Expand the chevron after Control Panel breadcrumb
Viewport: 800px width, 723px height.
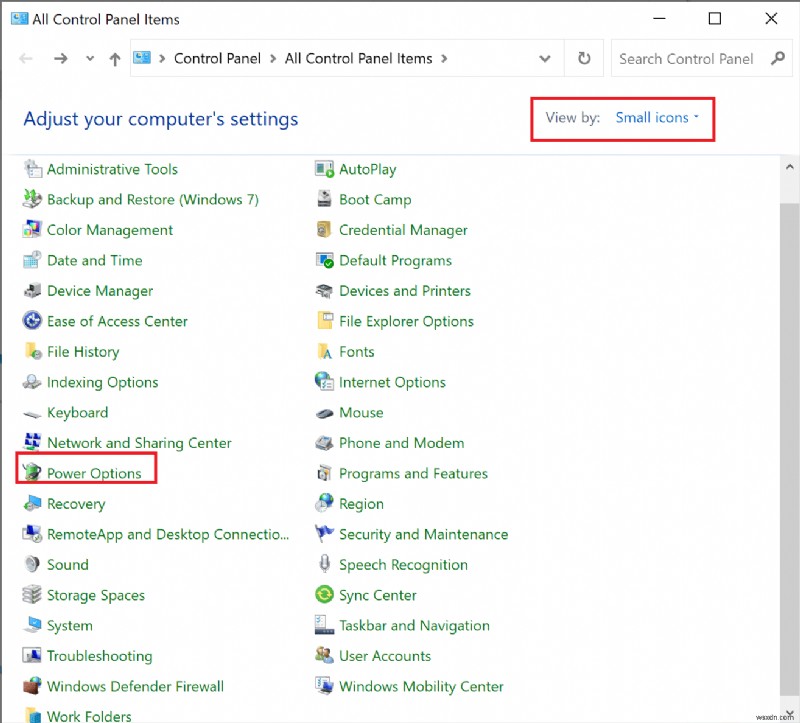[x=270, y=59]
